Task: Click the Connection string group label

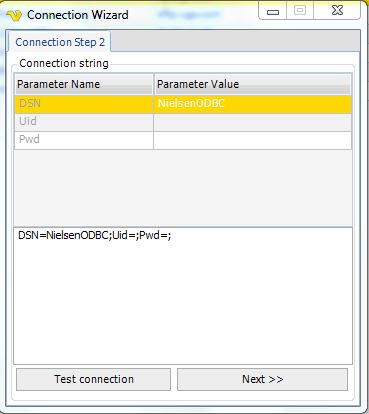Action: (64, 63)
